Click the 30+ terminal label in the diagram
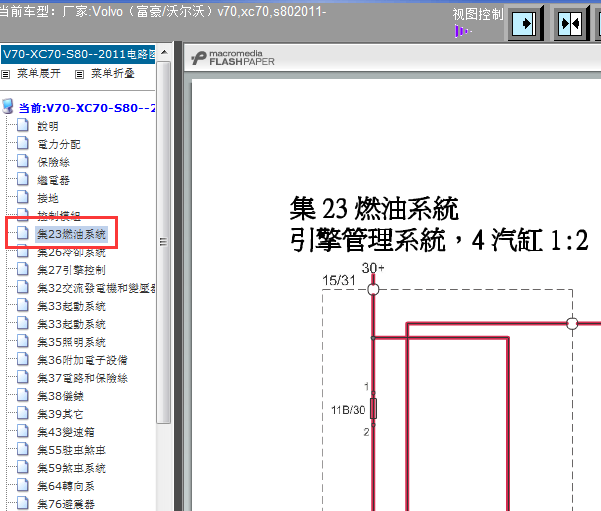Viewport: 601px width, 511px height. [x=373, y=268]
